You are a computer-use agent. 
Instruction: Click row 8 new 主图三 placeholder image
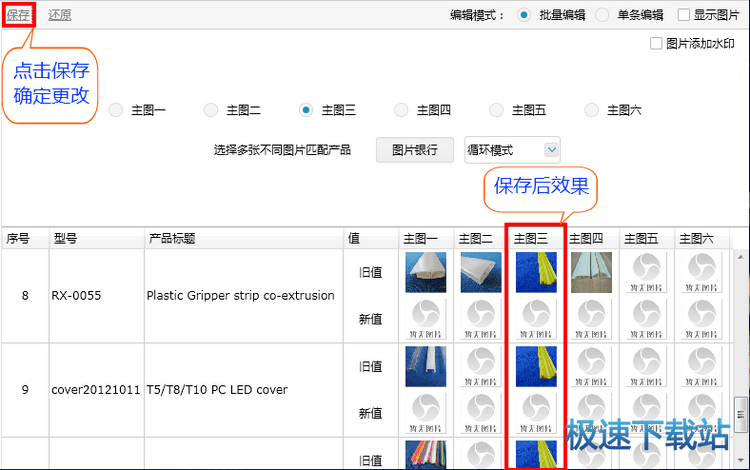click(536, 319)
